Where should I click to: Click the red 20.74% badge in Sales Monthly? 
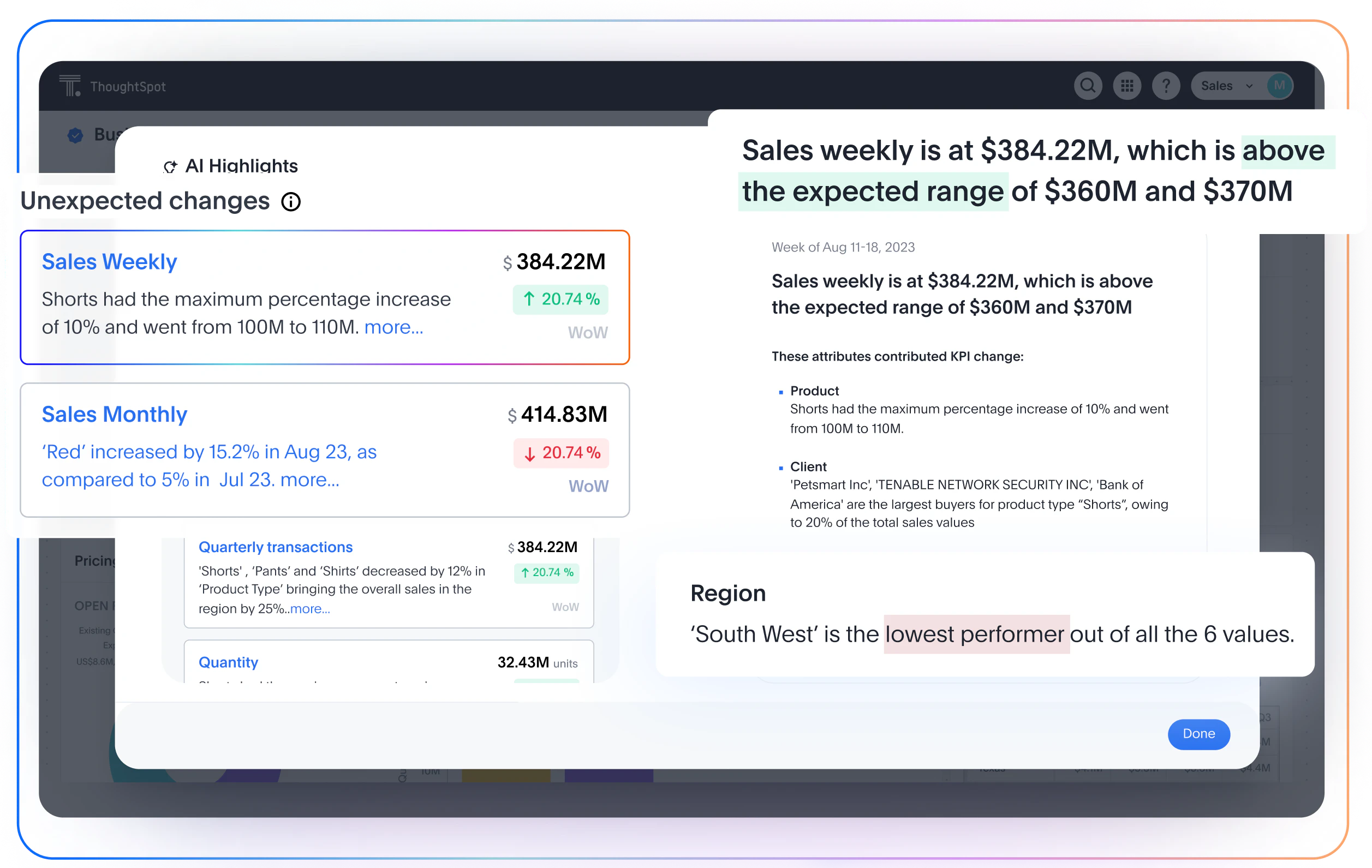(x=561, y=453)
